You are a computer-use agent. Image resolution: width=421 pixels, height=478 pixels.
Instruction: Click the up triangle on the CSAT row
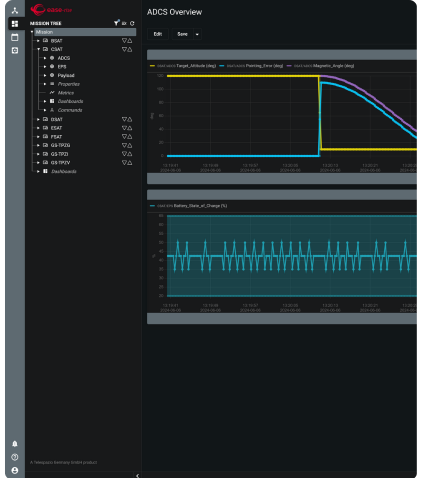pos(129,49)
